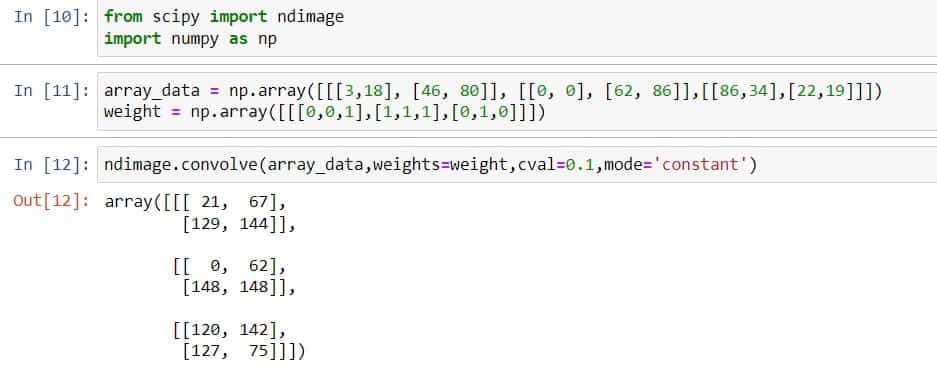Click the 'array(' text at output start
This screenshot has height=385, width=937.
point(130,202)
